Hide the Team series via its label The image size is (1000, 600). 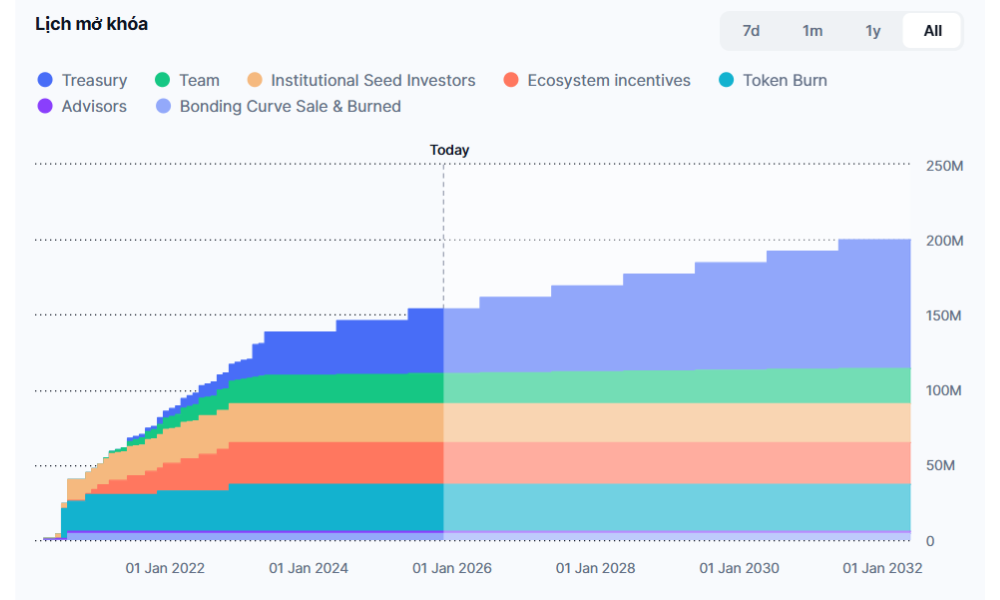coord(199,80)
